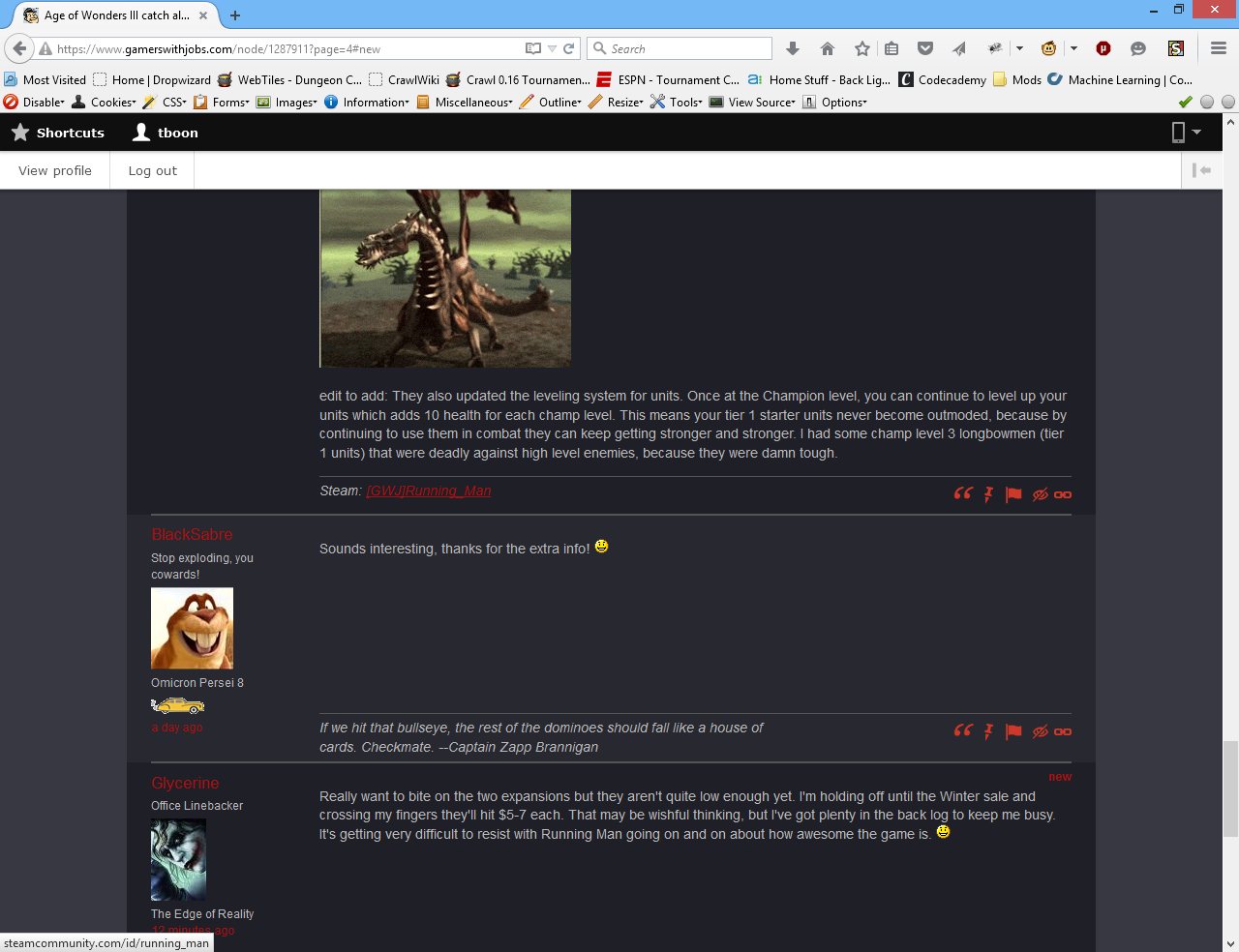Viewport: 1239px width, 952px height.
Task: Open the Greasemonkey dropdown arrow
Action: (x=1073, y=48)
